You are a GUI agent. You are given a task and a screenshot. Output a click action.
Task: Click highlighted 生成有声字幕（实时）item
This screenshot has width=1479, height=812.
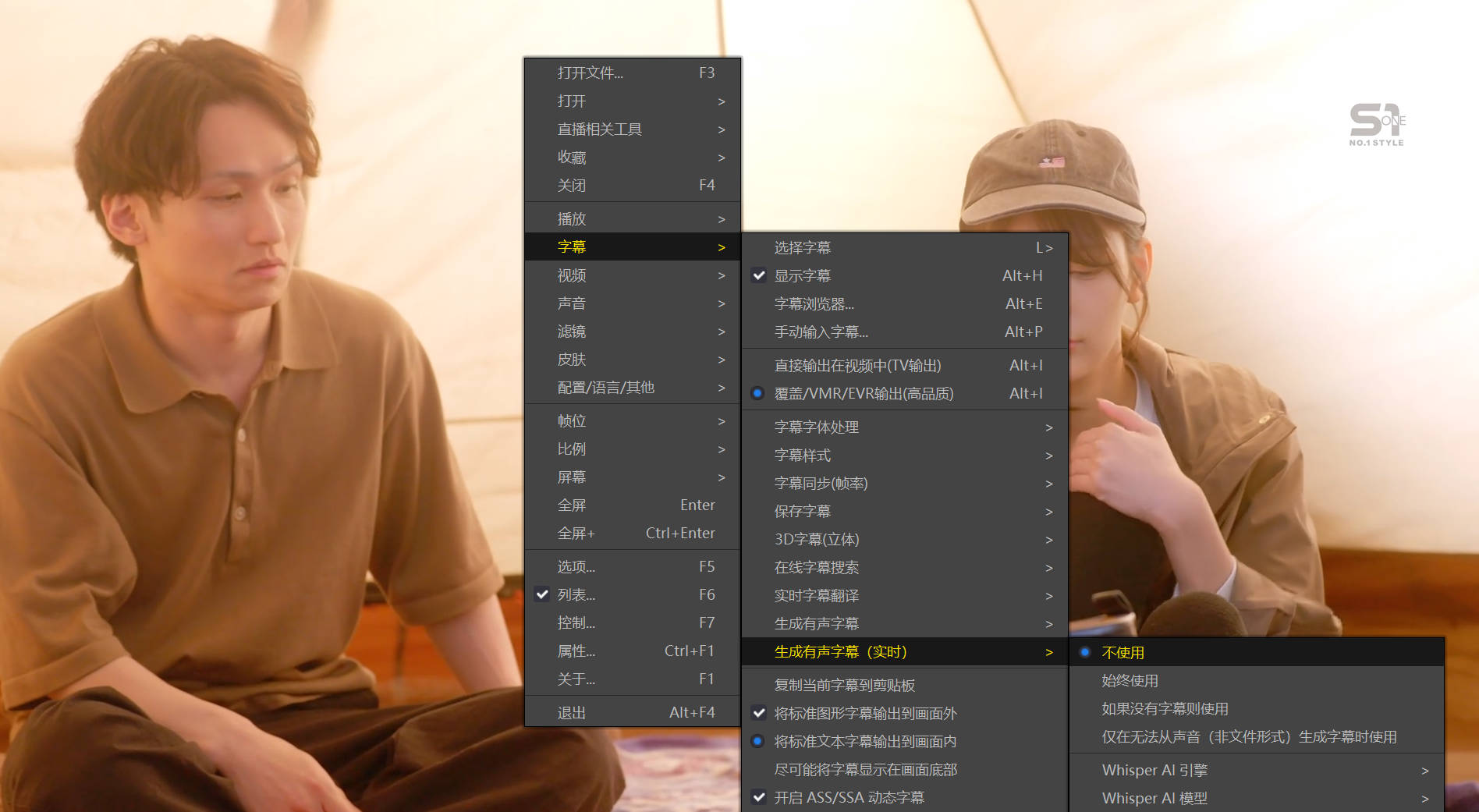coord(905,652)
